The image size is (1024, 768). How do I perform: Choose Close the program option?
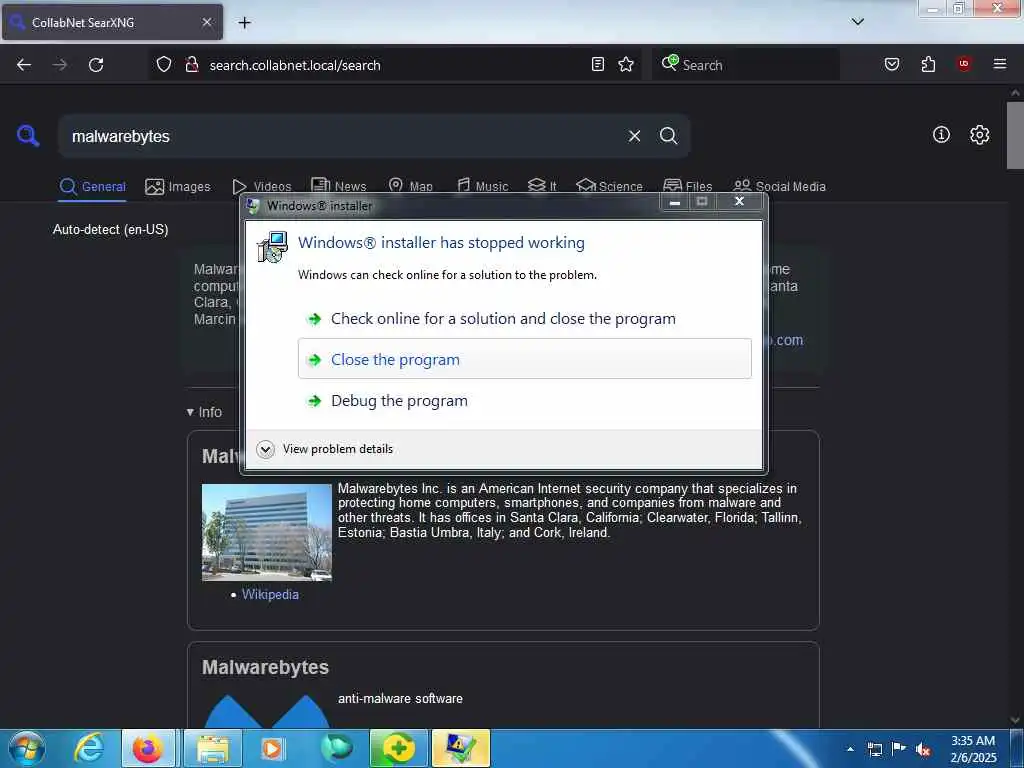tap(525, 359)
